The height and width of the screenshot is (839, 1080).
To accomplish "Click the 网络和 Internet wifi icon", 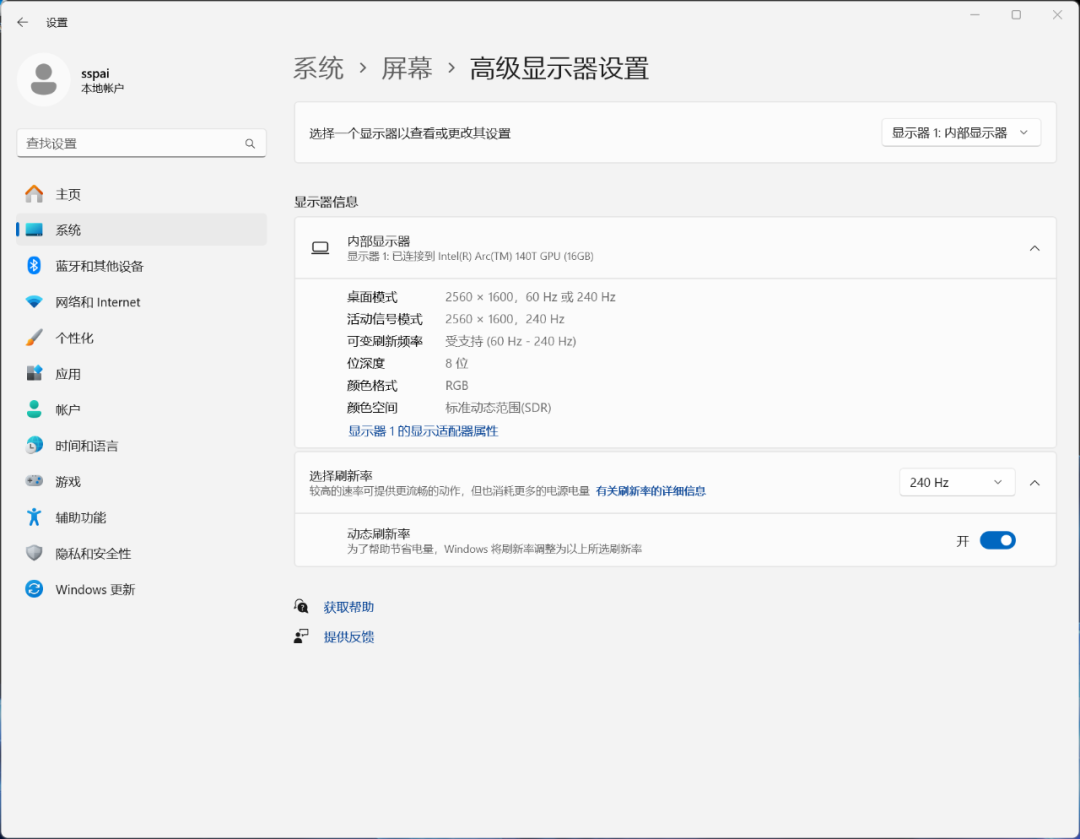I will point(34,302).
